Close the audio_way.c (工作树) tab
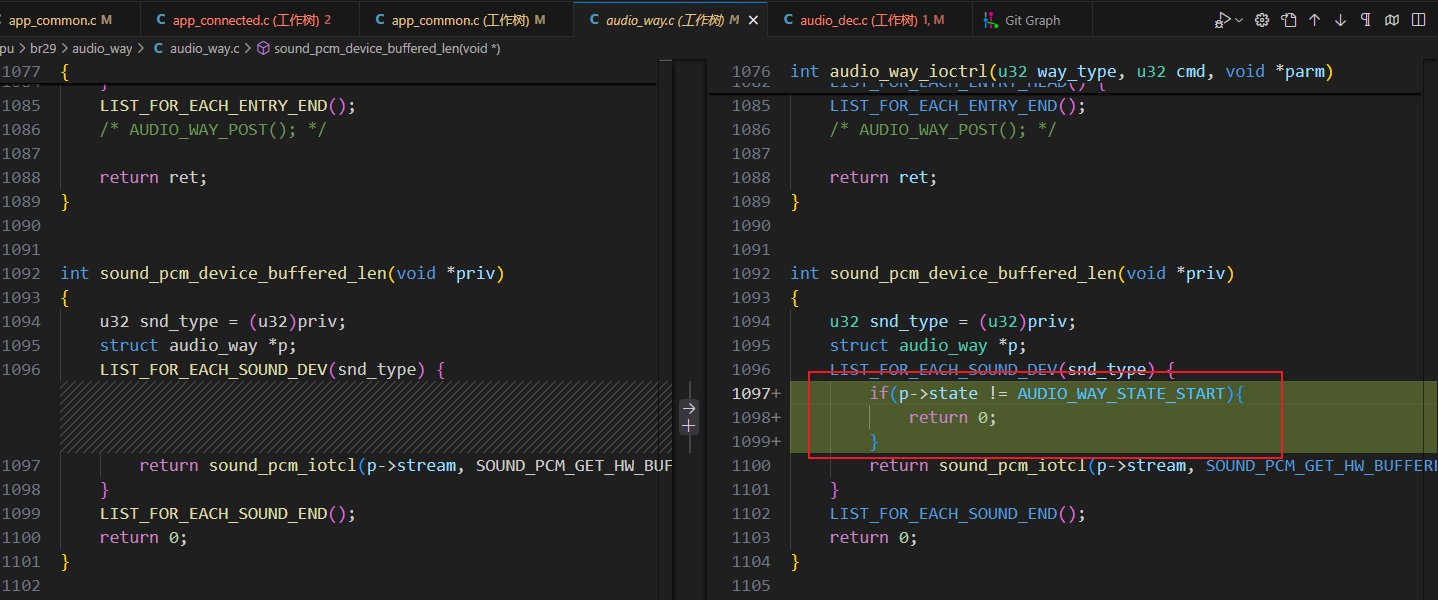Screen dimensions: 1438x600 [753, 20]
